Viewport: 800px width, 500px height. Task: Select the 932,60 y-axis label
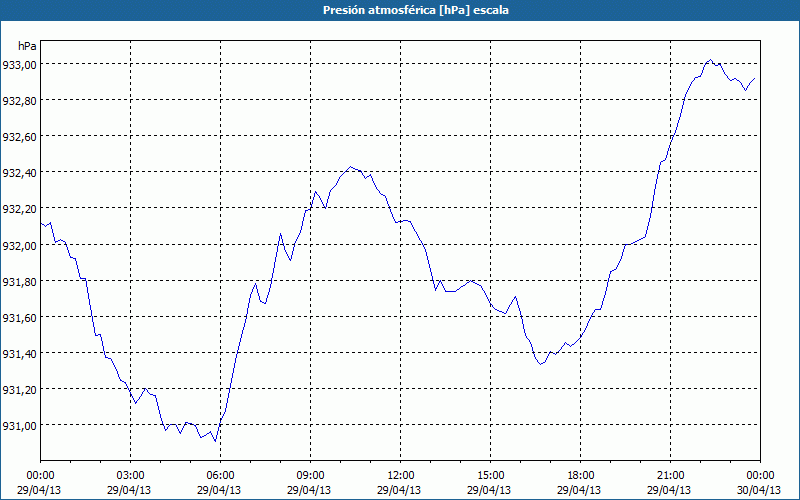click(19, 137)
